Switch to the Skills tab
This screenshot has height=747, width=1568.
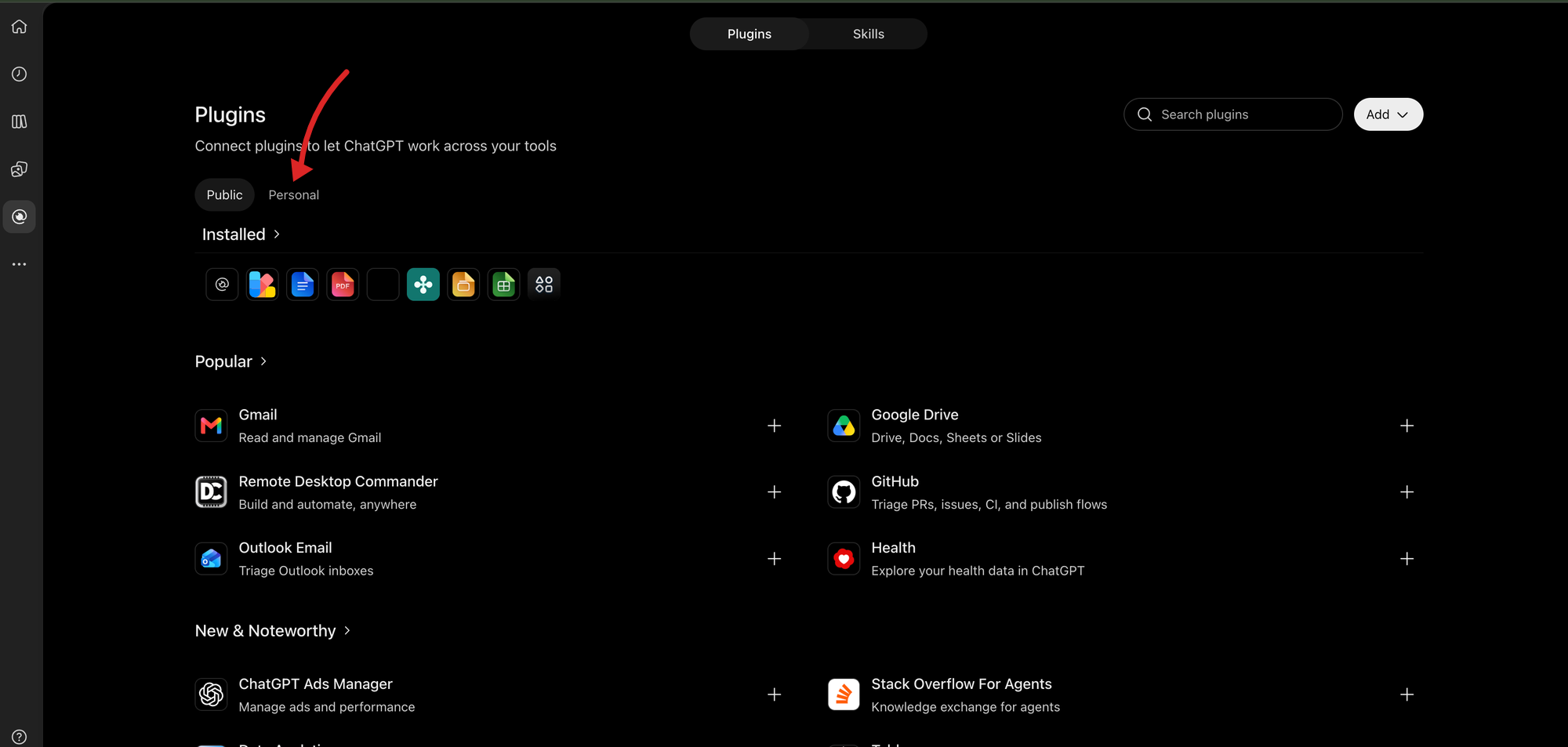(x=869, y=34)
